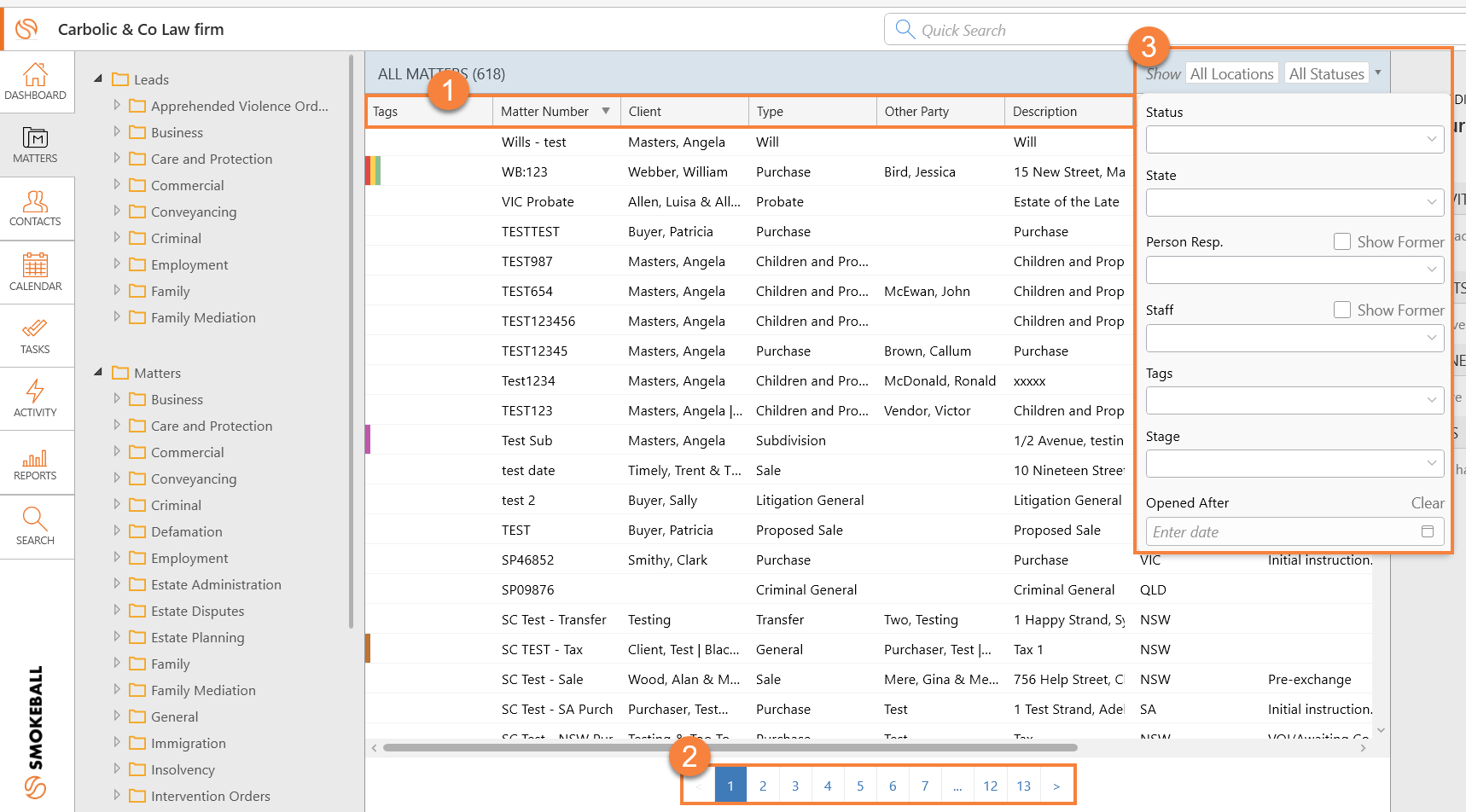Sort by Other Party column header
Screen dimensions: 1466x812
[941, 112]
